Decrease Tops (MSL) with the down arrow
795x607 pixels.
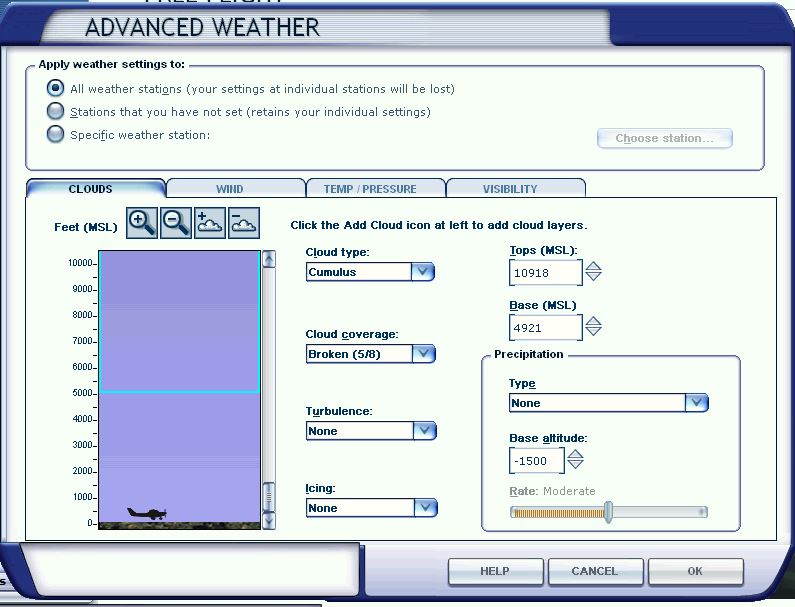pos(593,276)
